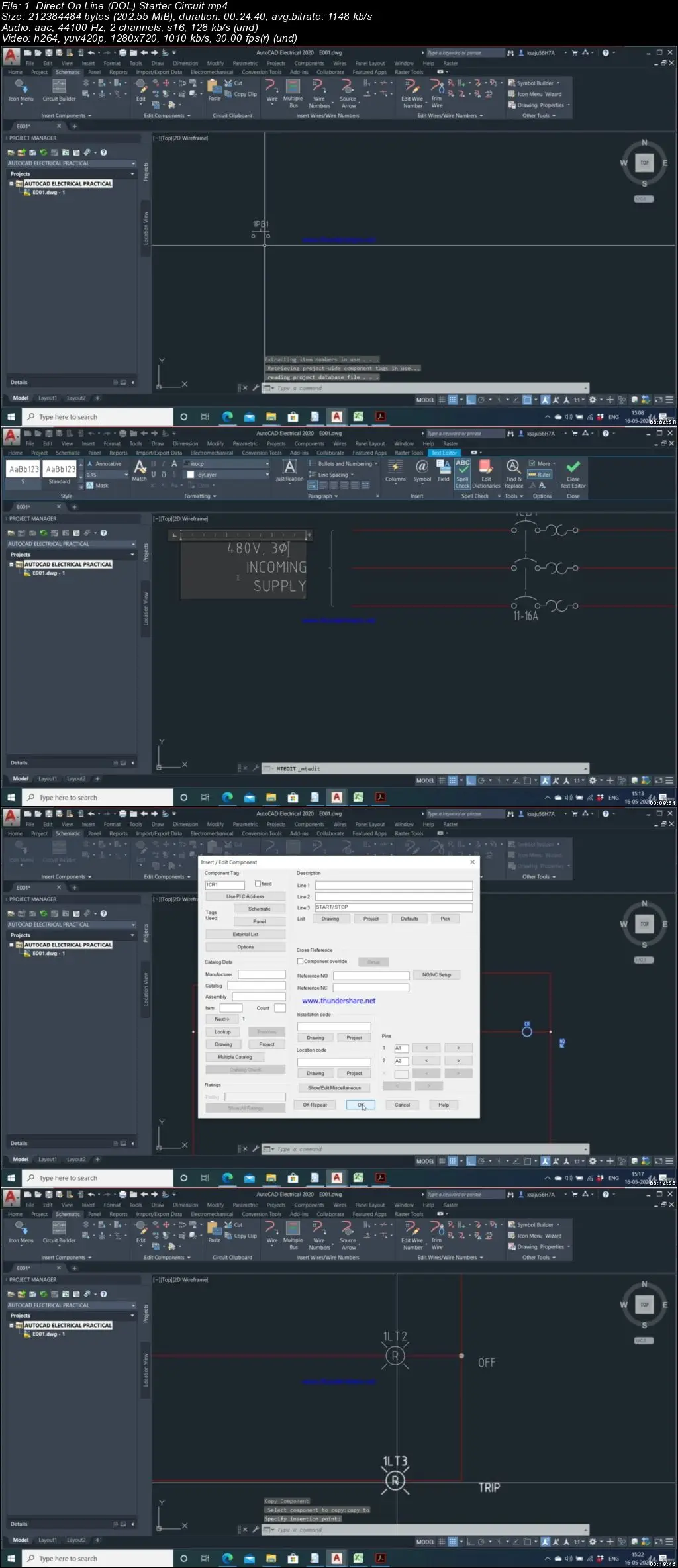Click the Lookup button under Catalog Data
678x1568 pixels.
pyautogui.click(x=222, y=1031)
